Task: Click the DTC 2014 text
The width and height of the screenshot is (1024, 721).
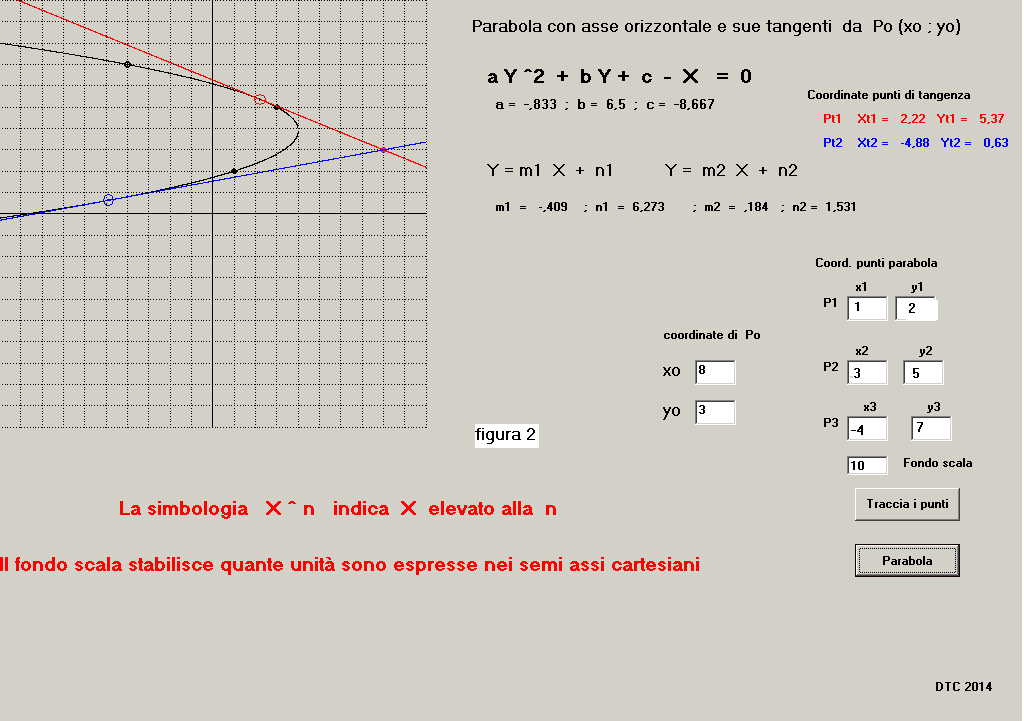Action: click(x=963, y=687)
